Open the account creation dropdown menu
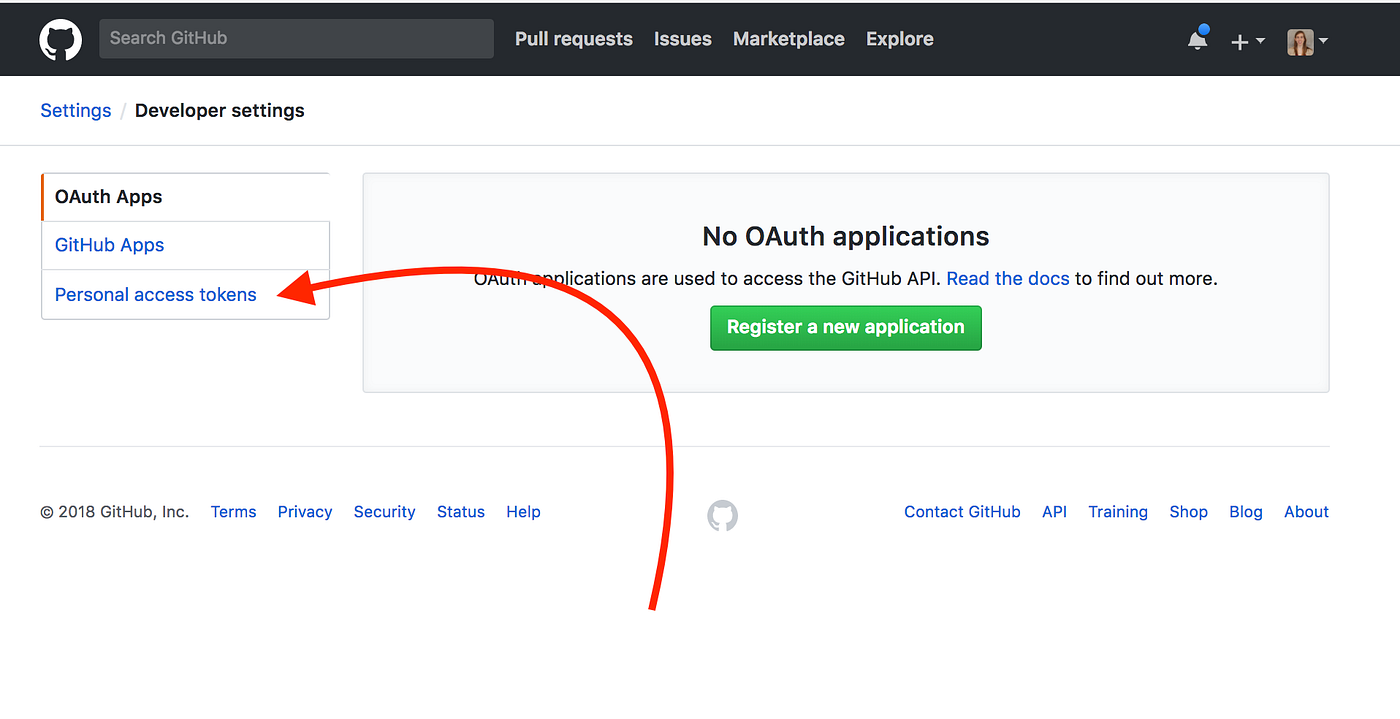This screenshot has height=719, width=1400. pyautogui.click(x=1248, y=40)
